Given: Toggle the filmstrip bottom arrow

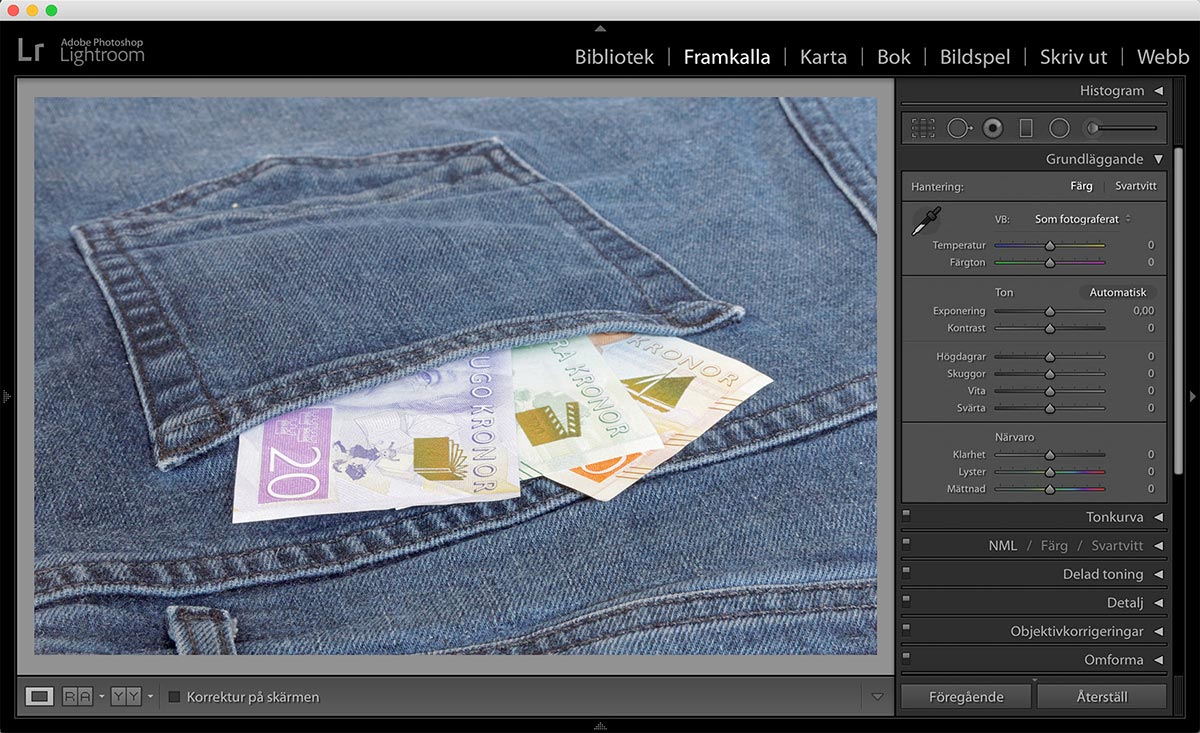Looking at the screenshot, I should (600, 726).
